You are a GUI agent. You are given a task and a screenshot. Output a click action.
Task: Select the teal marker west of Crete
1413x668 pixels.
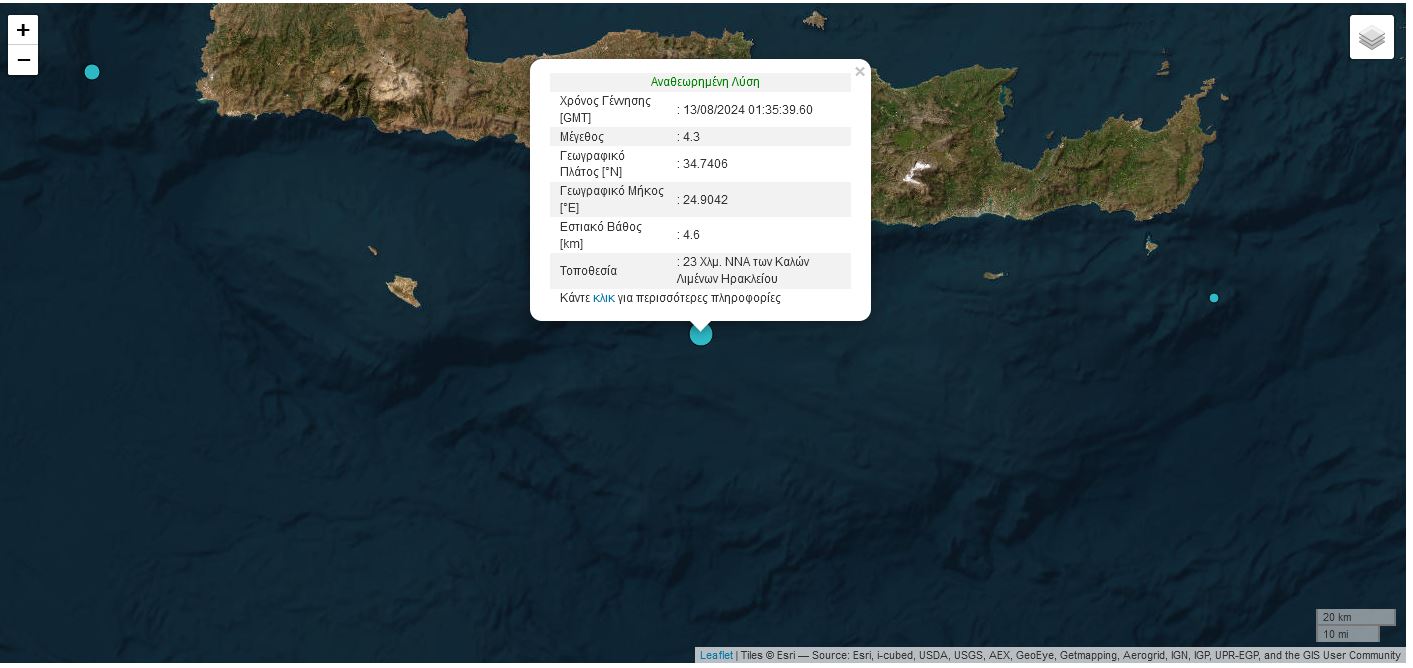[x=92, y=72]
